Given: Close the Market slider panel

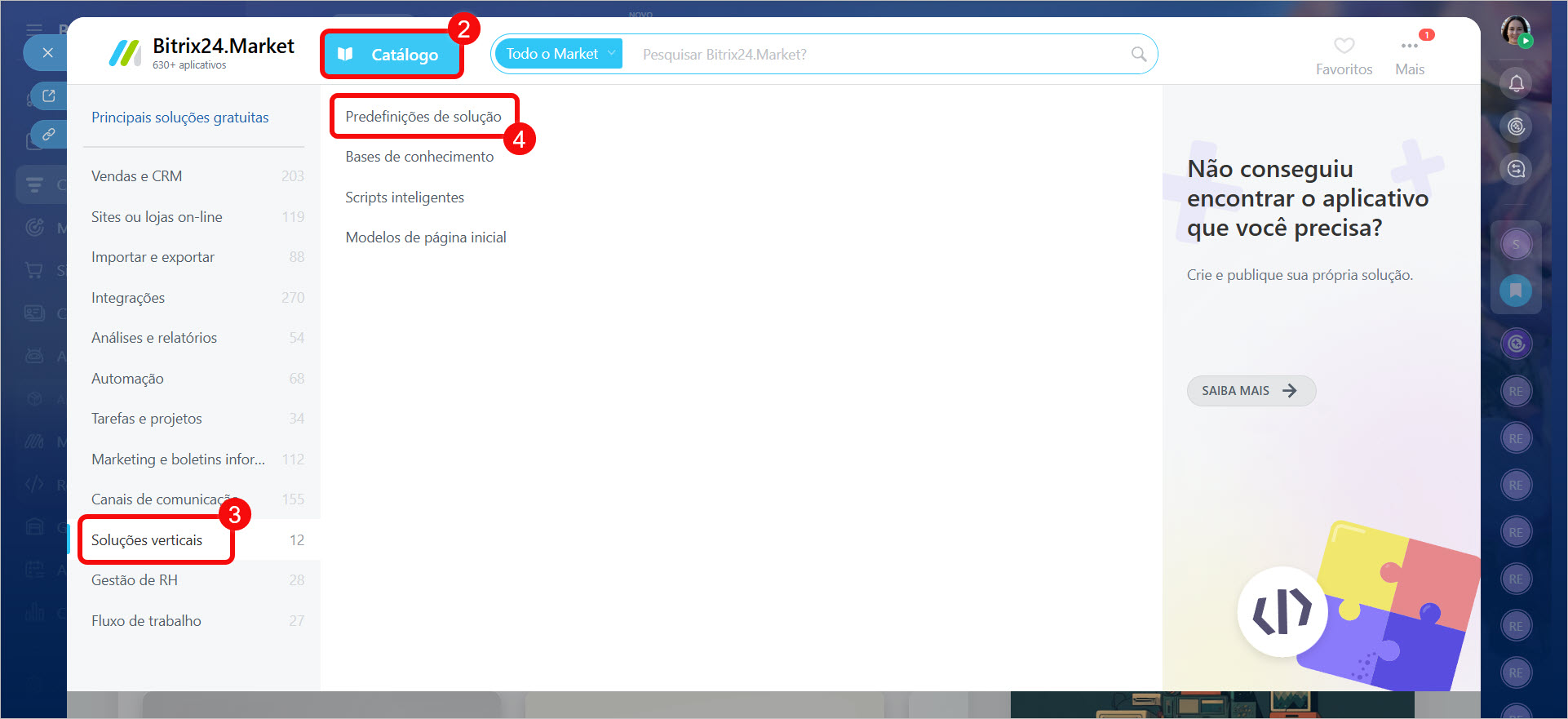Looking at the screenshot, I should click(x=48, y=53).
